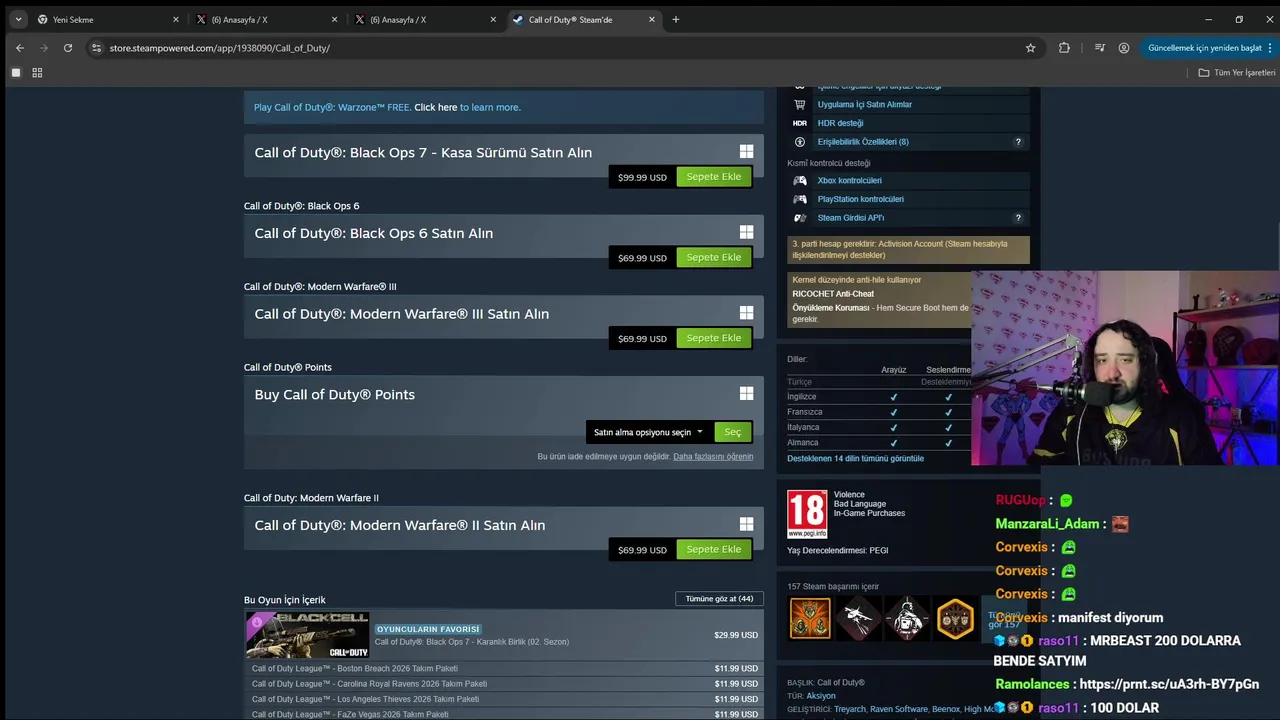
Task: Click the Steam Girdisi API icon
Action: (800, 218)
